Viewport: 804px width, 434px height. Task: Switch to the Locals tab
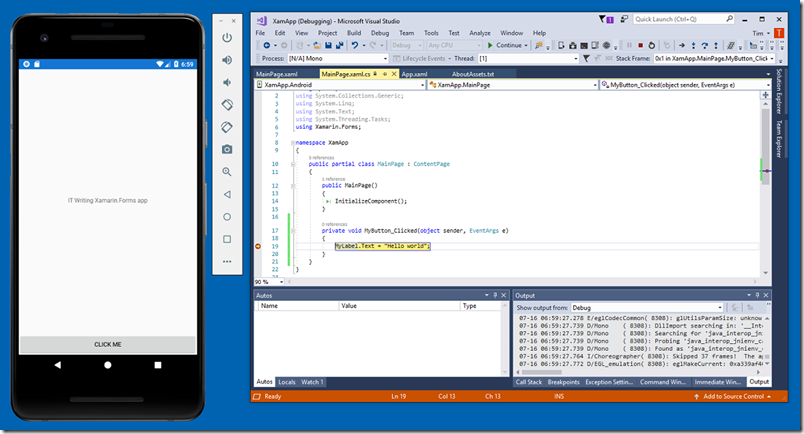coord(287,382)
